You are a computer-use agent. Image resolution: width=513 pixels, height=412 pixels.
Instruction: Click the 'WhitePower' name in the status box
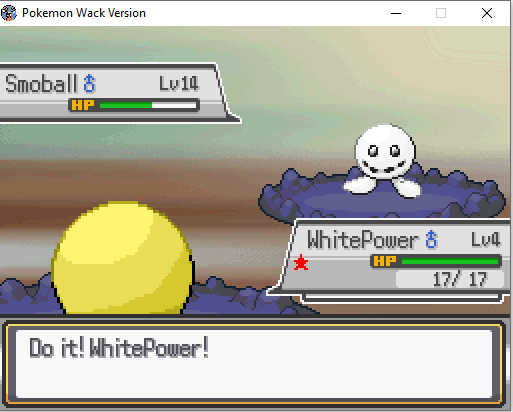pos(363,240)
